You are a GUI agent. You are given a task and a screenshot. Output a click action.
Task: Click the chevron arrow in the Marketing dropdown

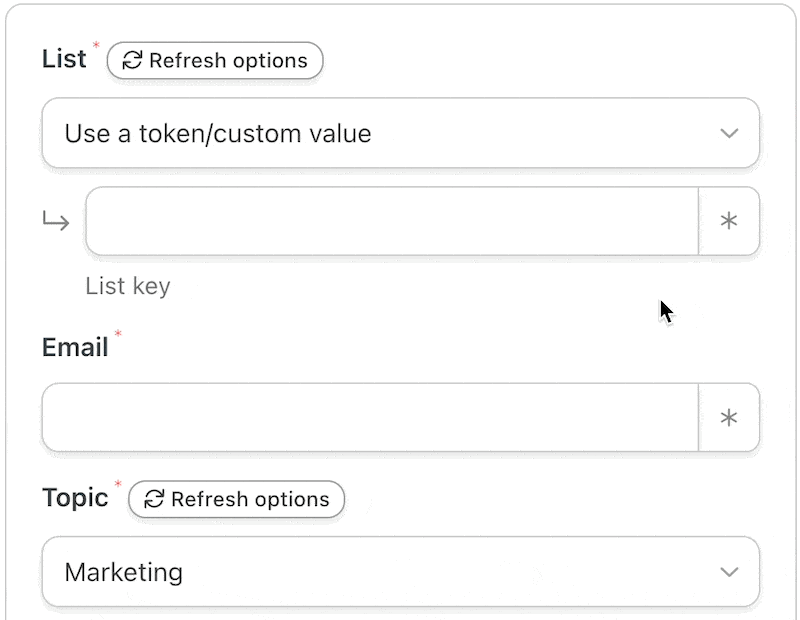click(729, 572)
